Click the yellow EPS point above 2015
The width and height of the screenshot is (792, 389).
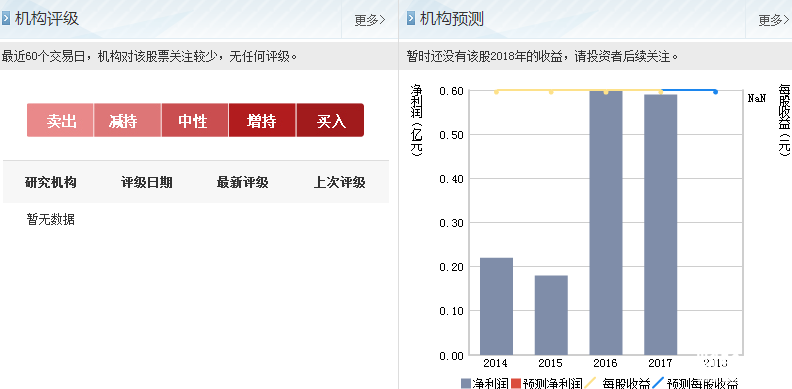(551, 92)
